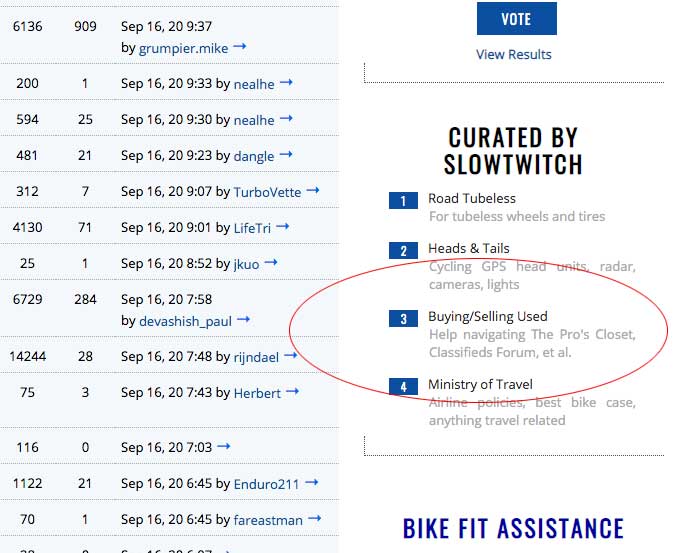Visit the Ministry of Travel forum
Viewport: 680px width, 553px height.
click(481, 384)
